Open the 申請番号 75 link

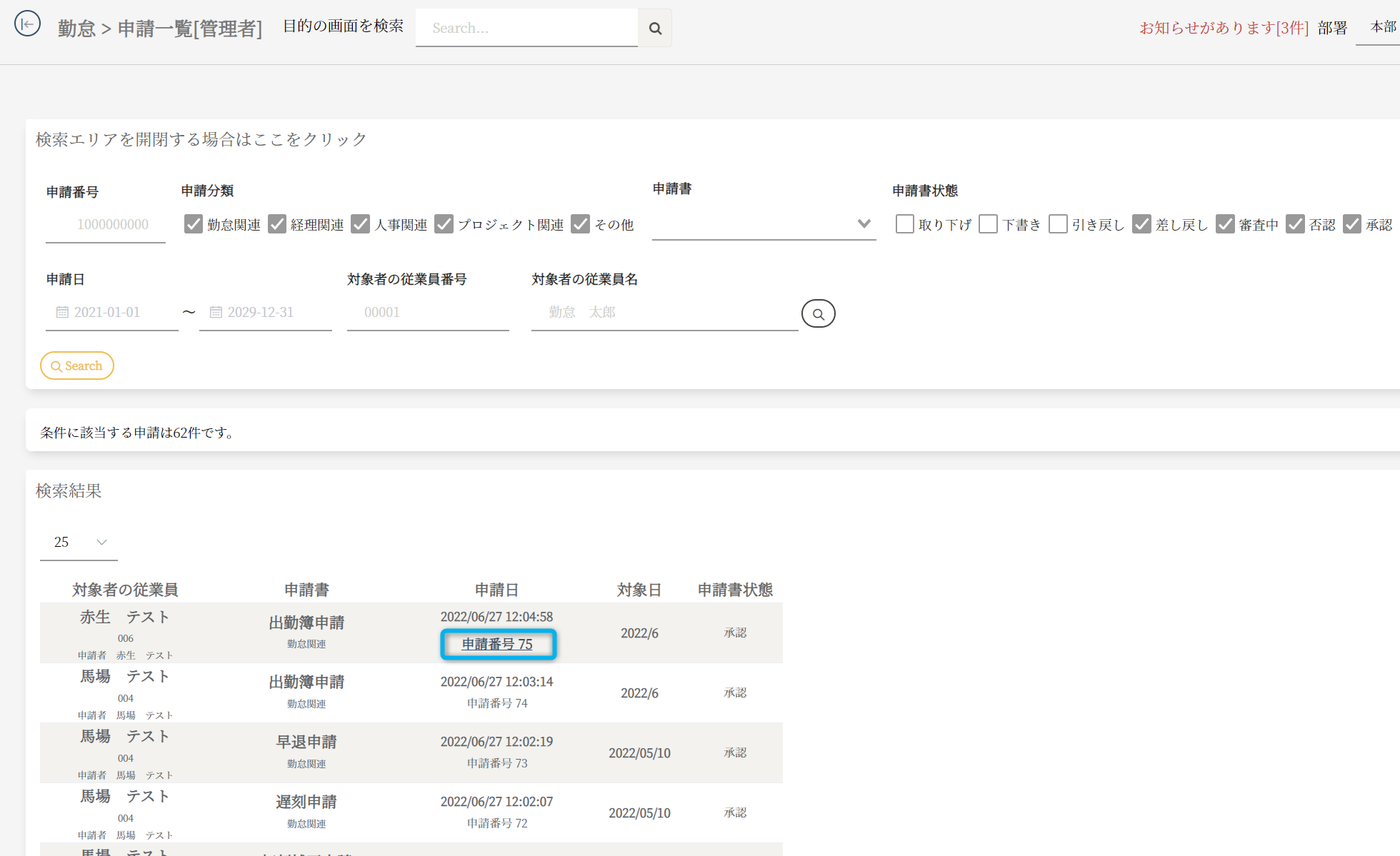point(497,644)
